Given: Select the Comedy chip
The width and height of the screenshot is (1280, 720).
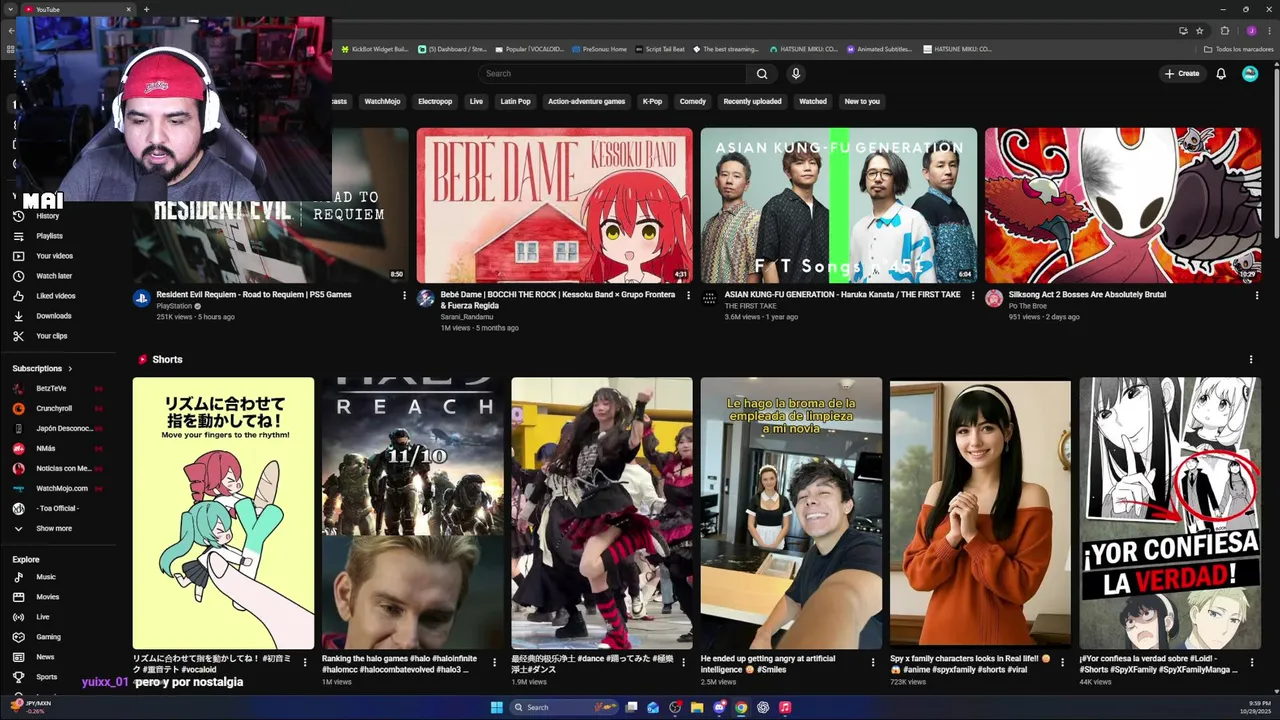Looking at the screenshot, I should coord(693,101).
